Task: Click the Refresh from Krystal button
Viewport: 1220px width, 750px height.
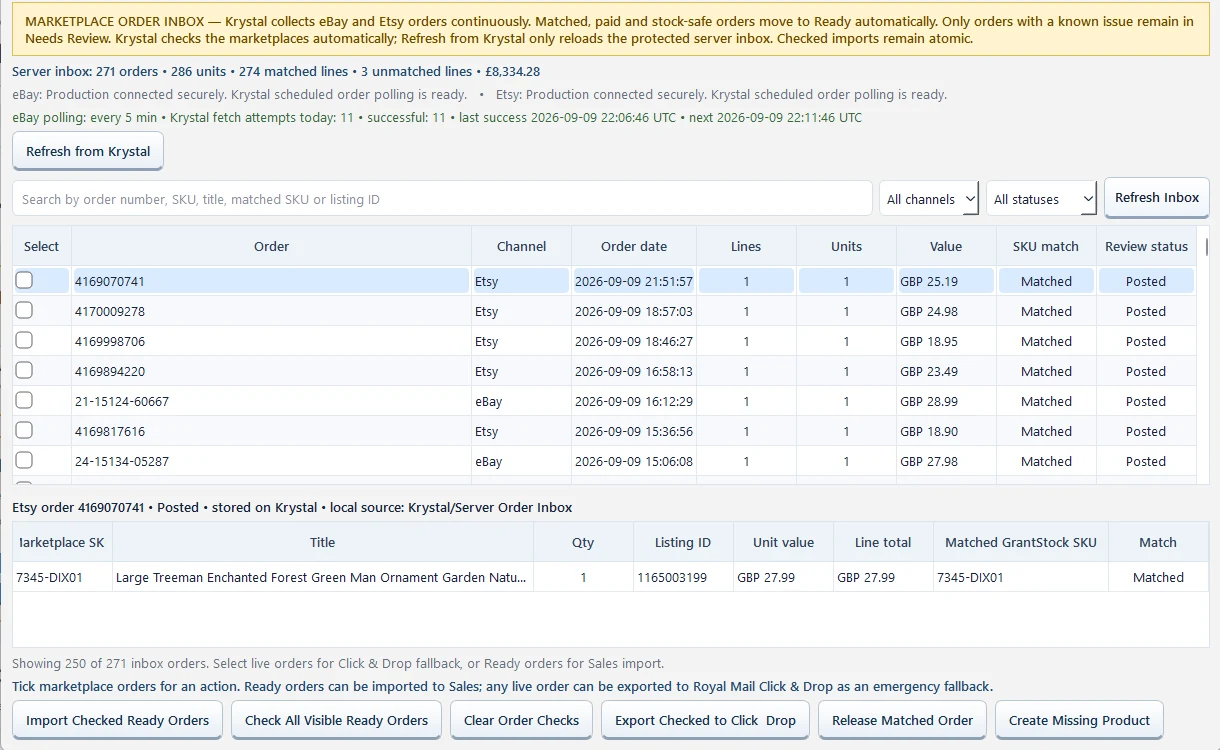Action: point(88,152)
